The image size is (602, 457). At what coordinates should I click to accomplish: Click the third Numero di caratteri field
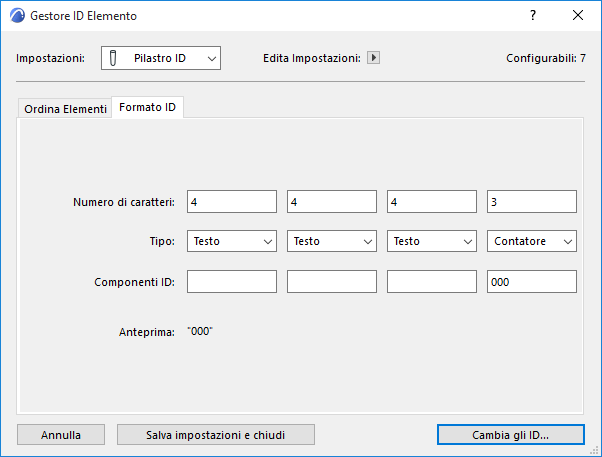(431, 202)
